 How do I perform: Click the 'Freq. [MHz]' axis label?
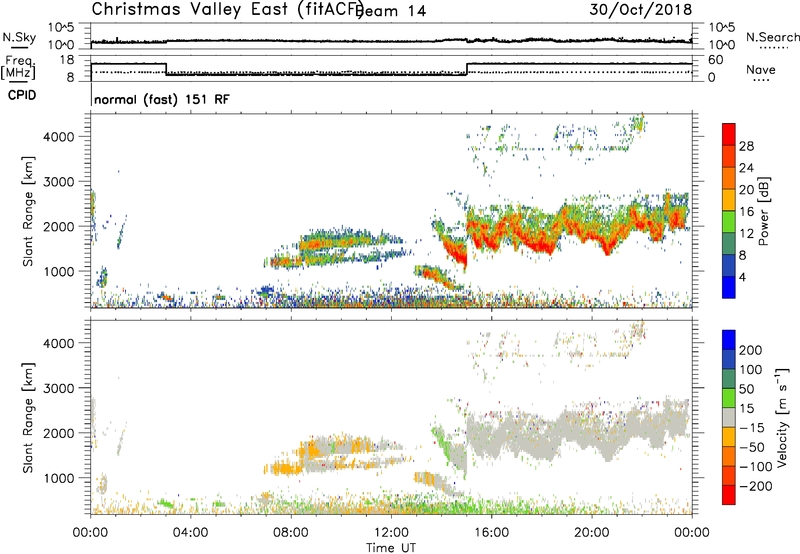pyautogui.click(x=19, y=67)
